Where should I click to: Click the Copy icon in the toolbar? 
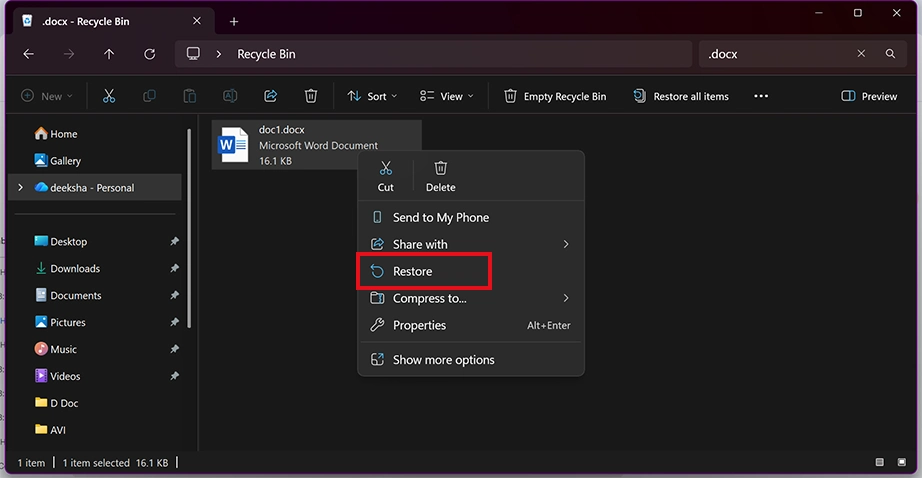tap(149, 96)
